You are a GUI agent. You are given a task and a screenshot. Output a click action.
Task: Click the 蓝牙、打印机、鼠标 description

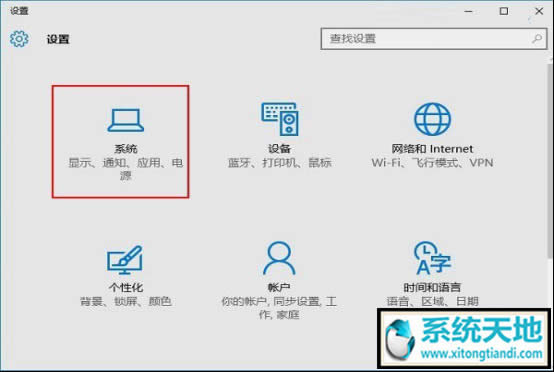tap(279, 163)
